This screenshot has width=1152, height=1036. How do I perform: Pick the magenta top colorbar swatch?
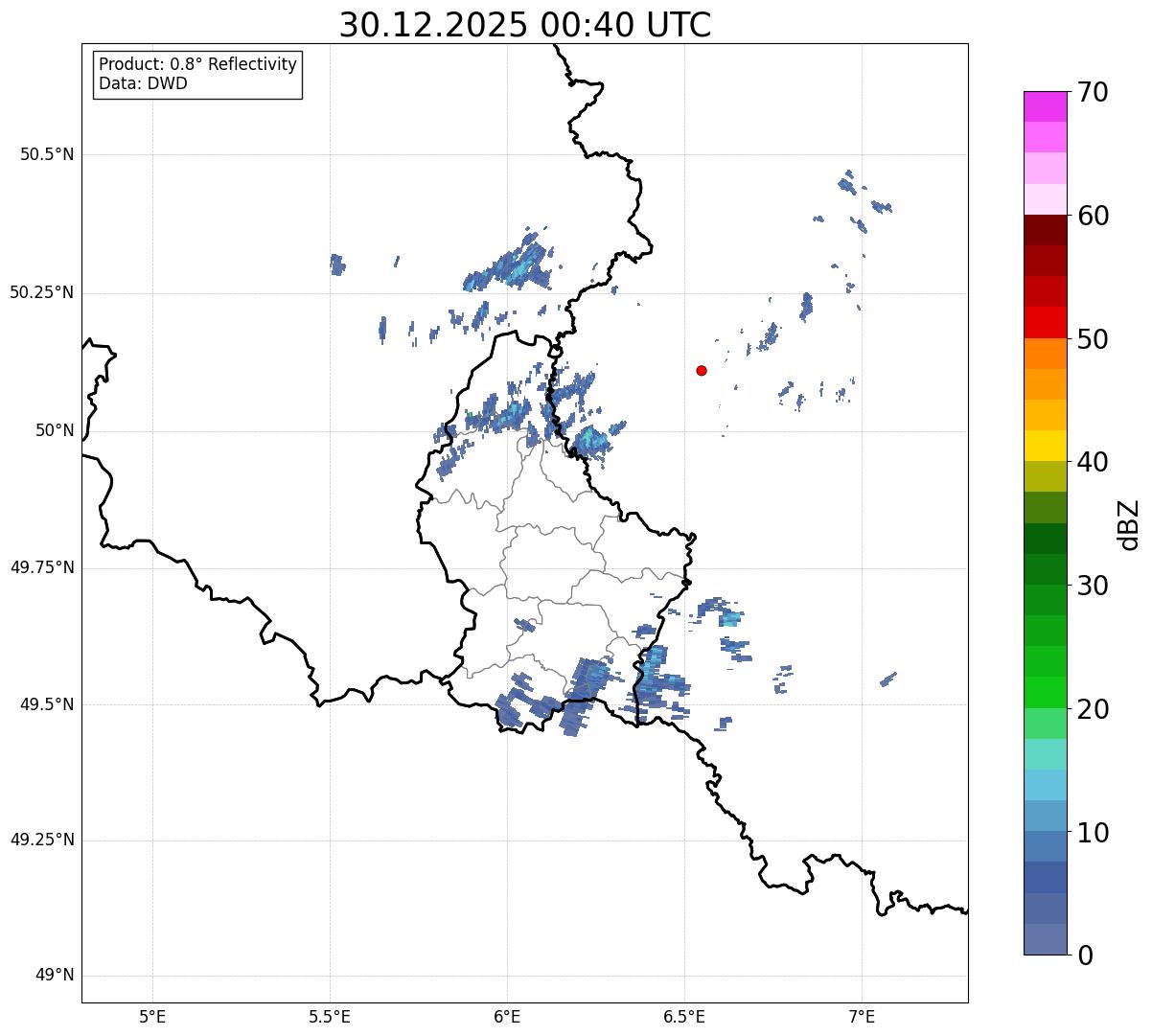1045,106
